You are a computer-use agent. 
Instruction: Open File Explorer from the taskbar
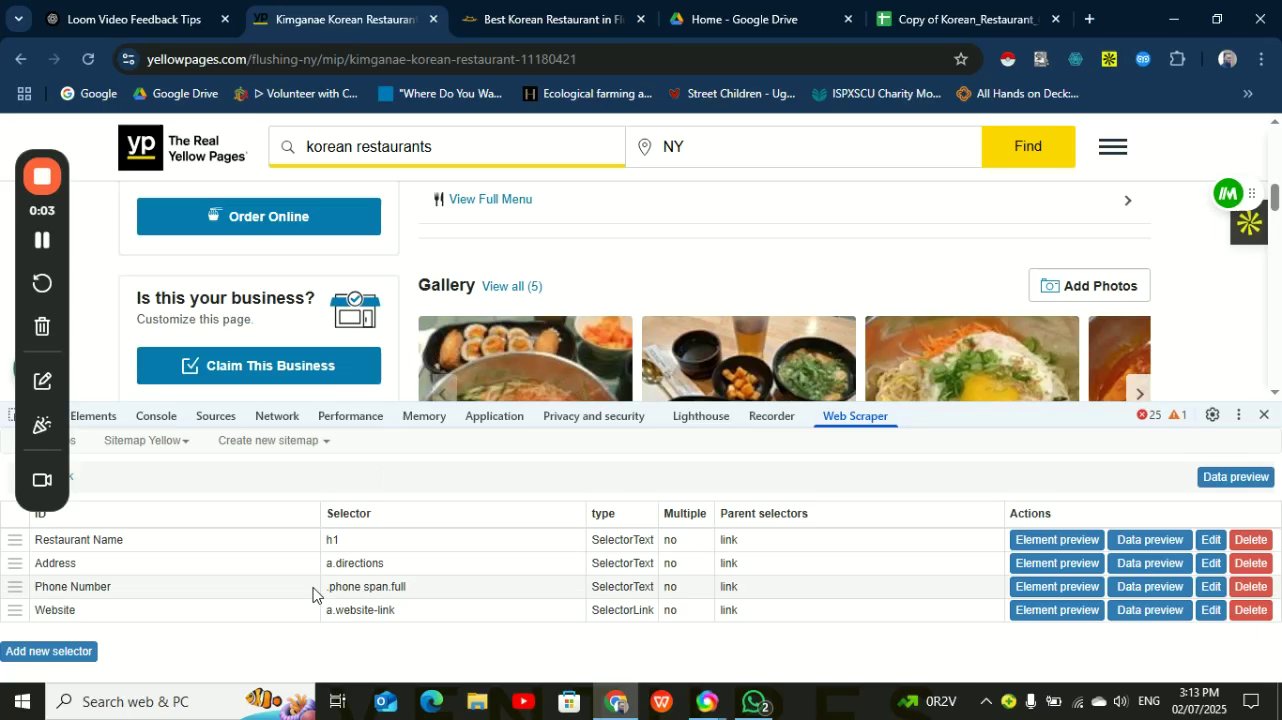pos(477,702)
